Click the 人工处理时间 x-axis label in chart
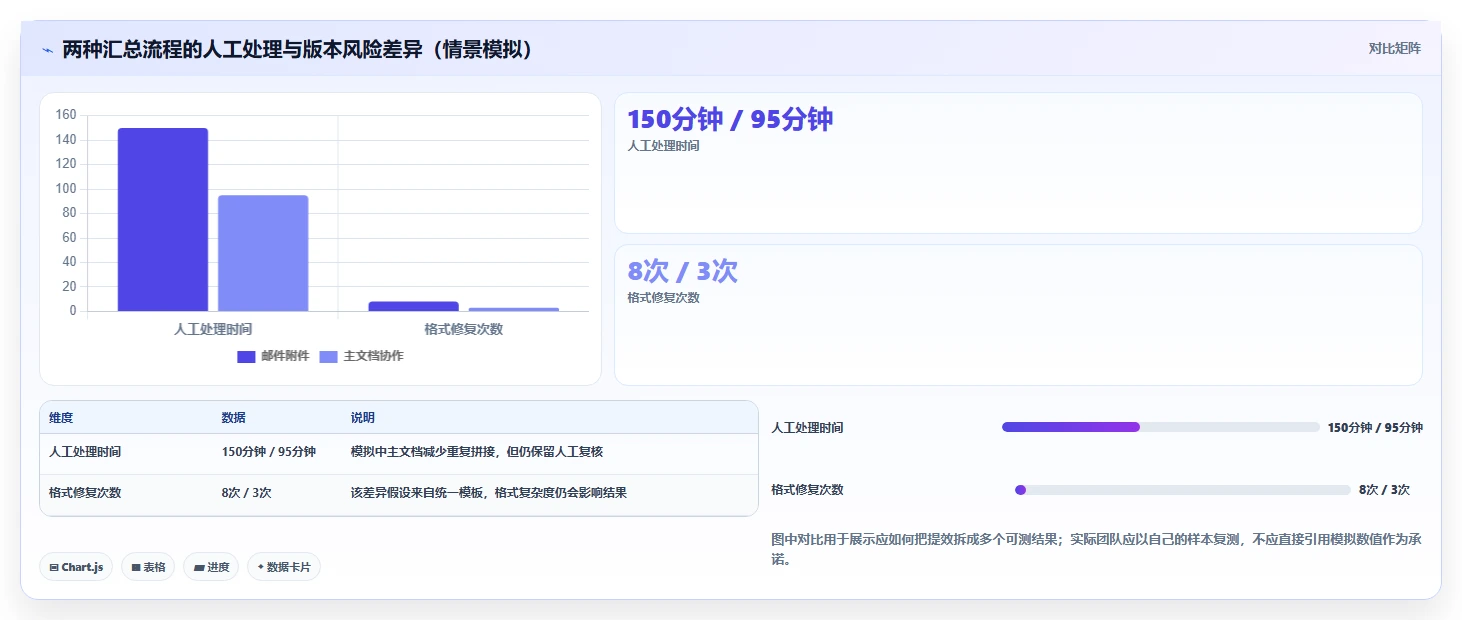Viewport: 1462px width, 620px height. (213, 329)
